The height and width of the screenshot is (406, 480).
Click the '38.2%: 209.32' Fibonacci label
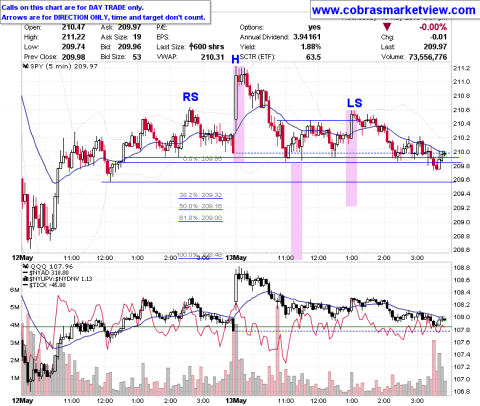(200, 195)
